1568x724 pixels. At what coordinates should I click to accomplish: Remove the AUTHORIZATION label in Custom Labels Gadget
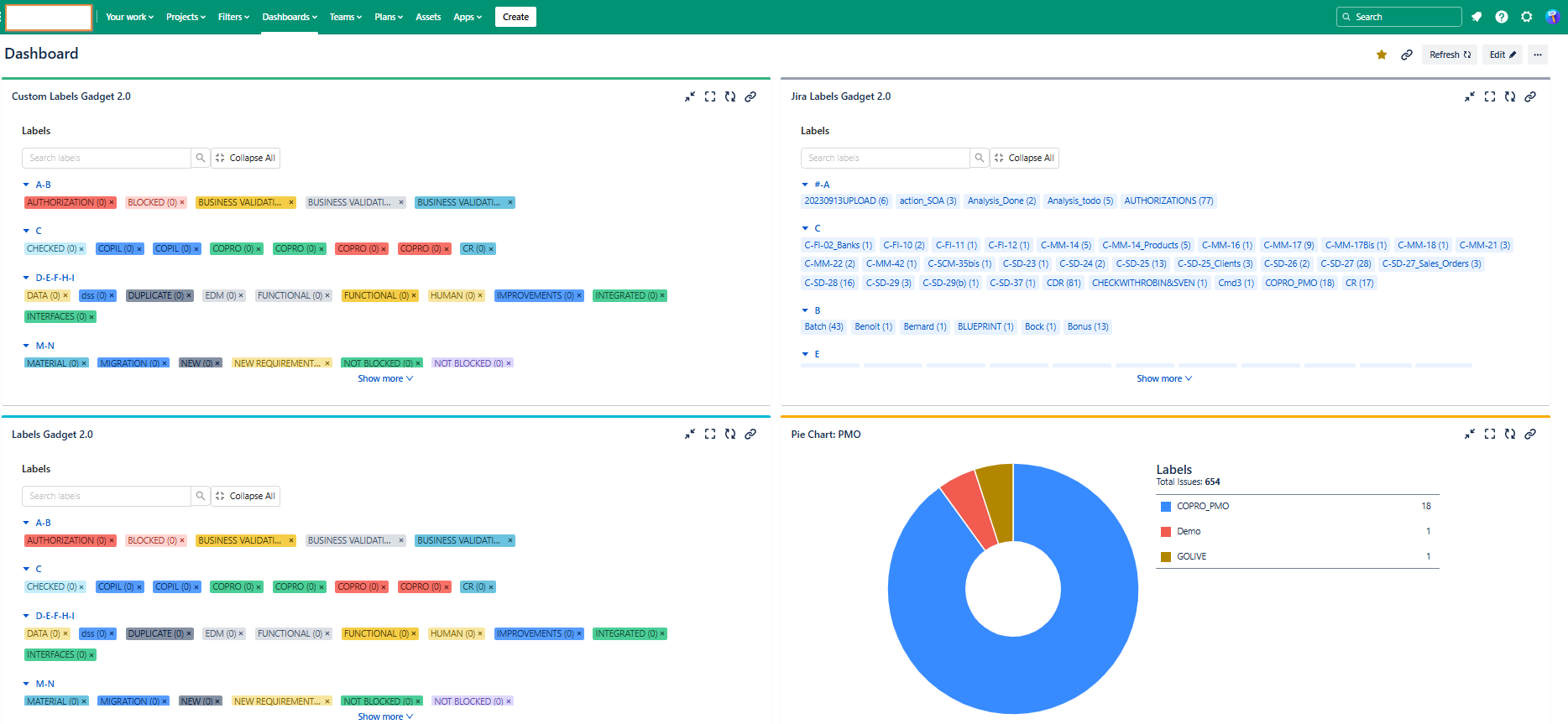click(x=112, y=203)
